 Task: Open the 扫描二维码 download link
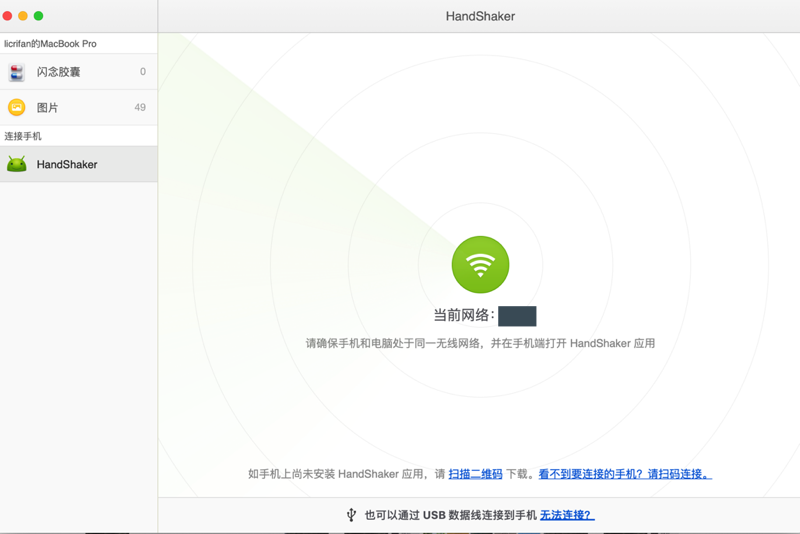click(475, 474)
